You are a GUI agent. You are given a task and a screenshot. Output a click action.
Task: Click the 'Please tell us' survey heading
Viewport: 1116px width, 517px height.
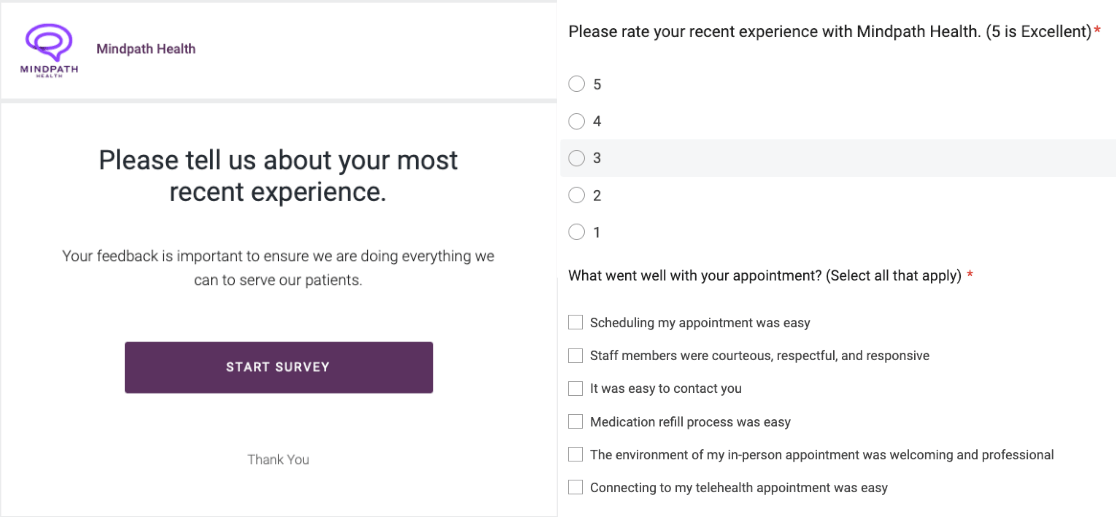pos(278,175)
